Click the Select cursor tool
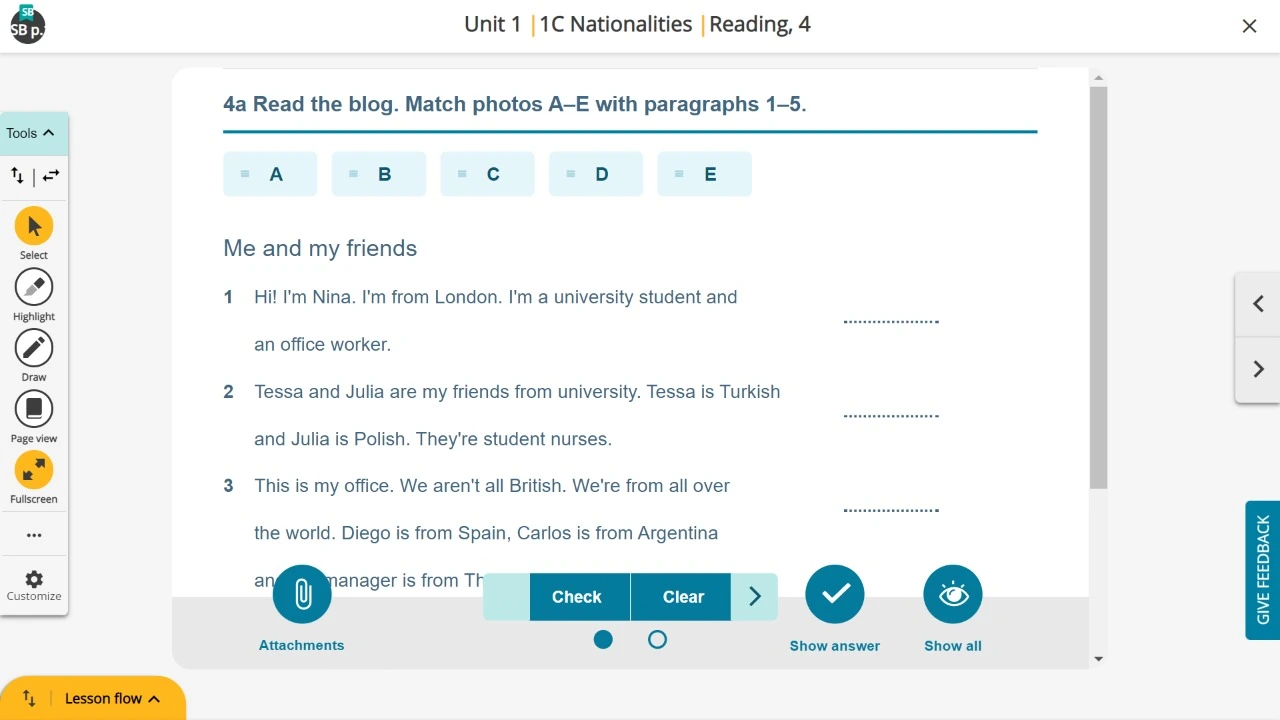Screen dimensions: 1280x720 tap(34, 226)
